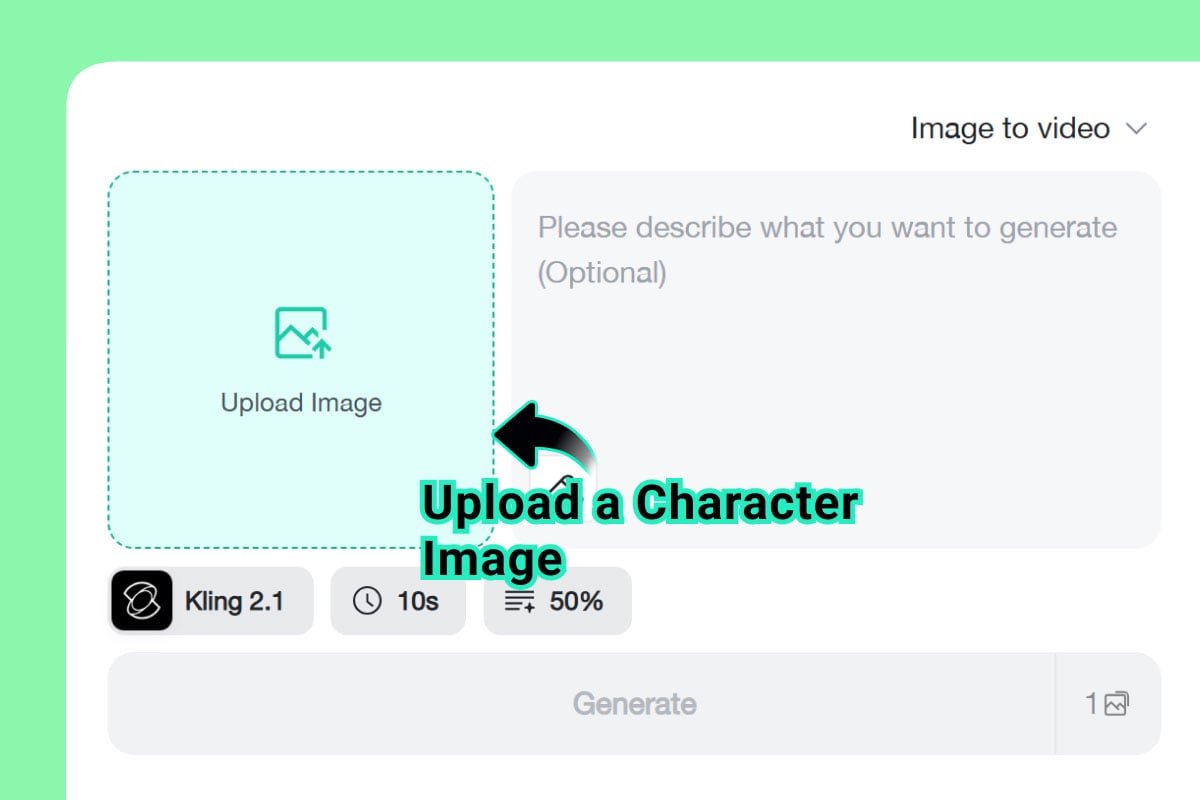This screenshot has width=1200, height=800.
Task: Click the number 1 output count
Action: point(1092,704)
